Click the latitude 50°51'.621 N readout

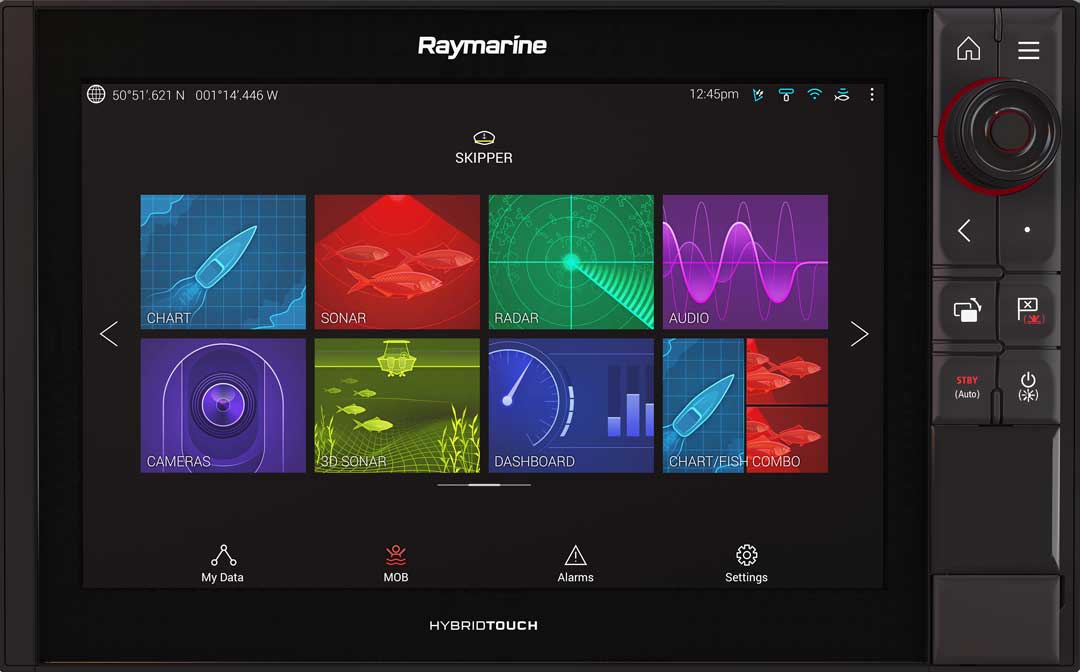click(x=148, y=95)
